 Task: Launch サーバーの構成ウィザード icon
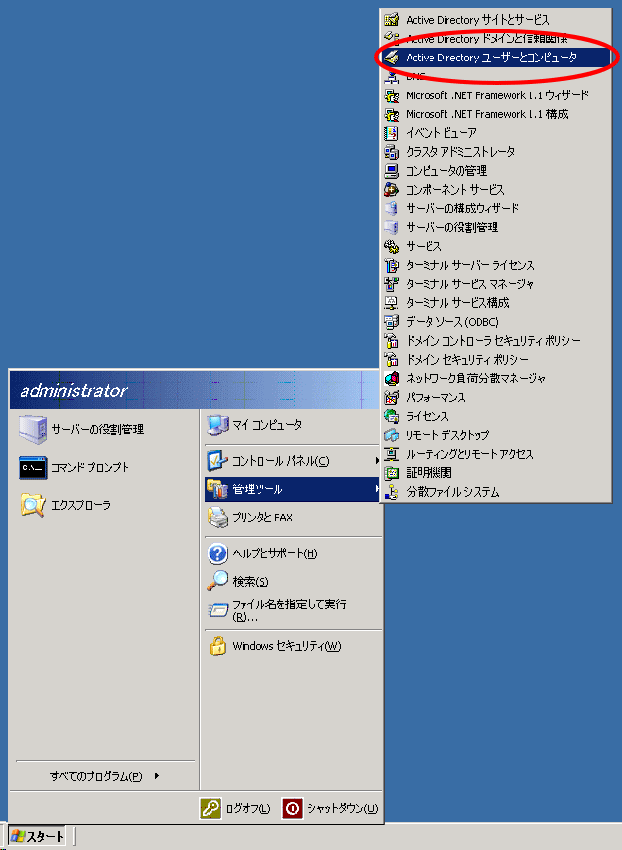tap(392, 209)
